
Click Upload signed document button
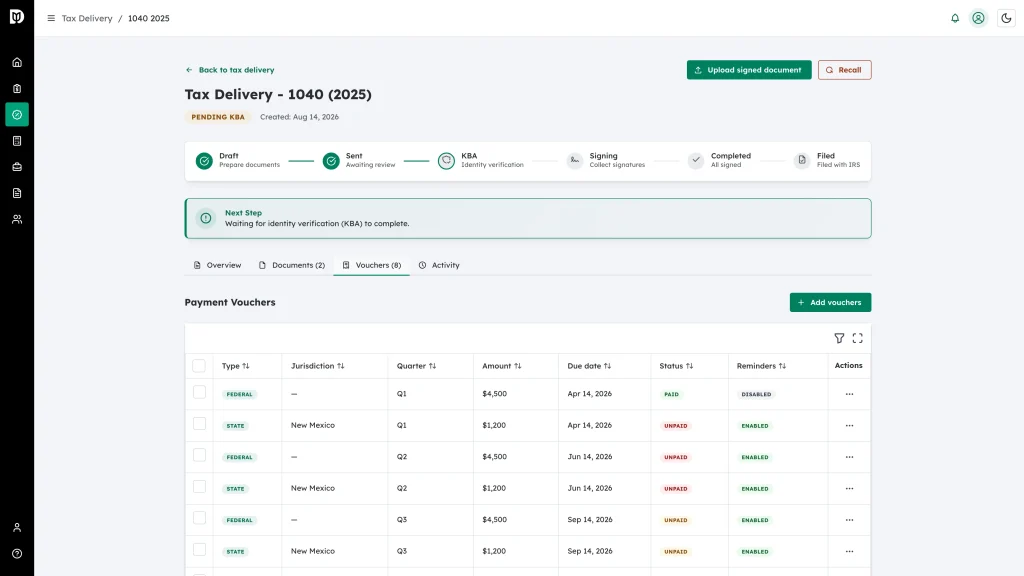pyautogui.click(x=749, y=70)
